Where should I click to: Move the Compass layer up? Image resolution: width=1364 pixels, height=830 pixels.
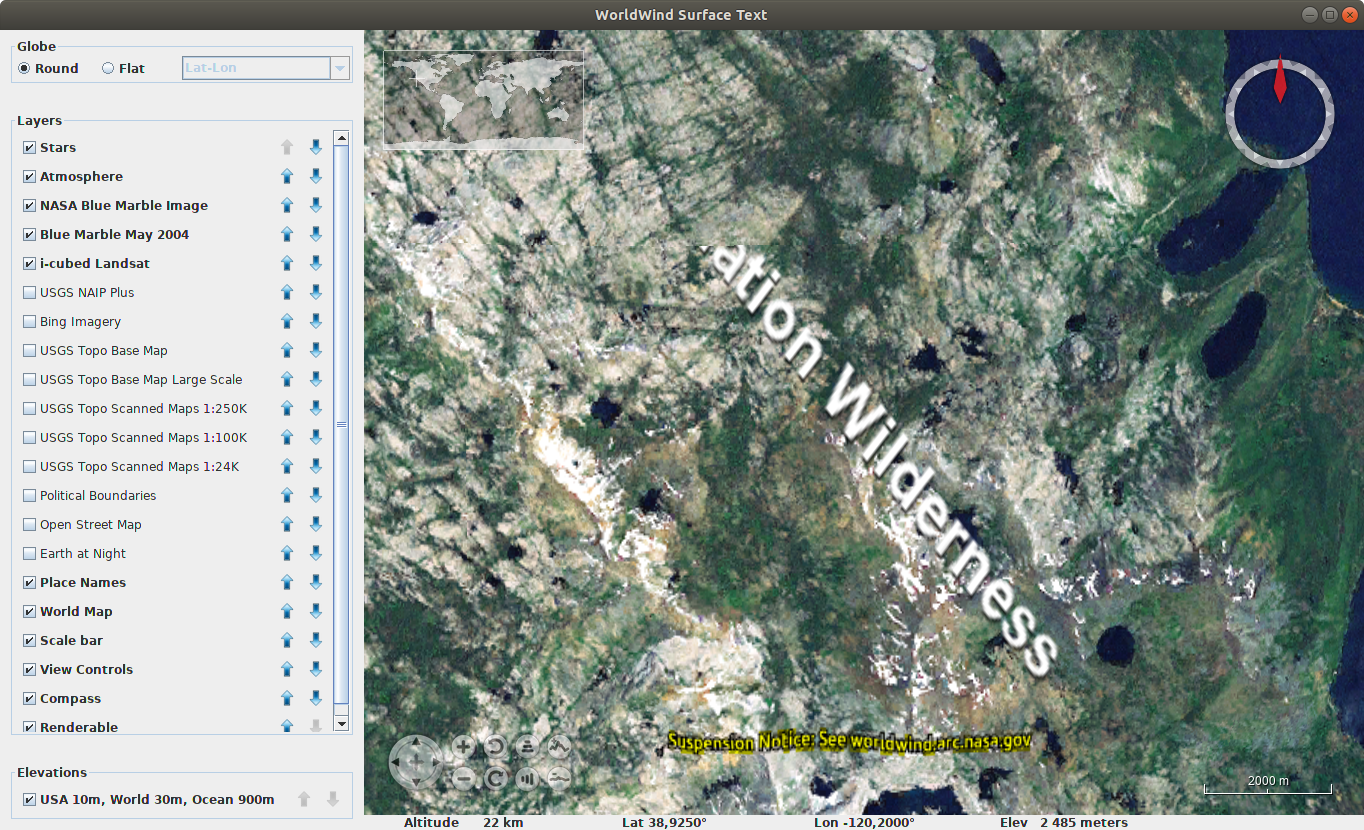pos(287,698)
